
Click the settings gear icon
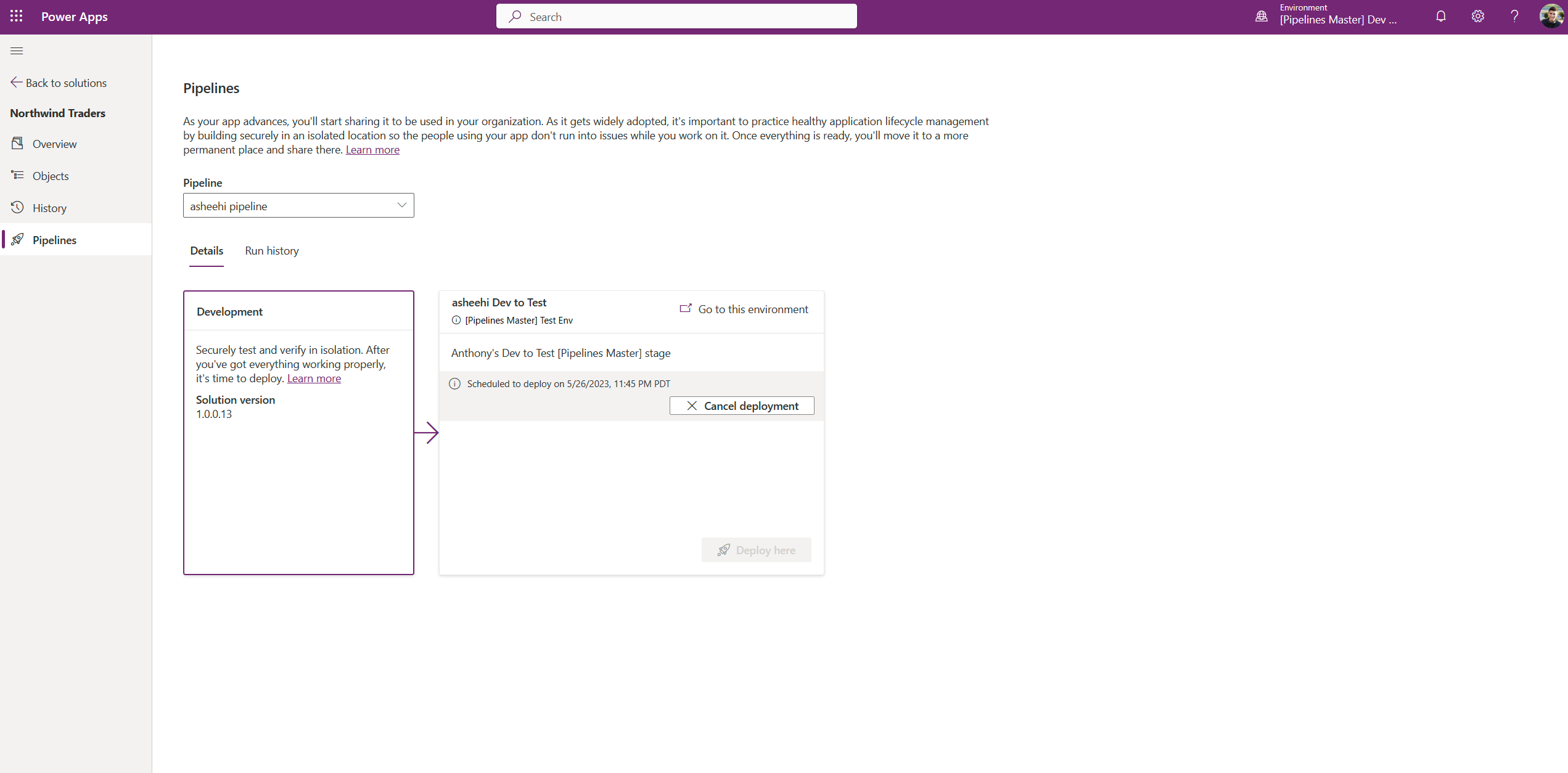click(x=1478, y=17)
